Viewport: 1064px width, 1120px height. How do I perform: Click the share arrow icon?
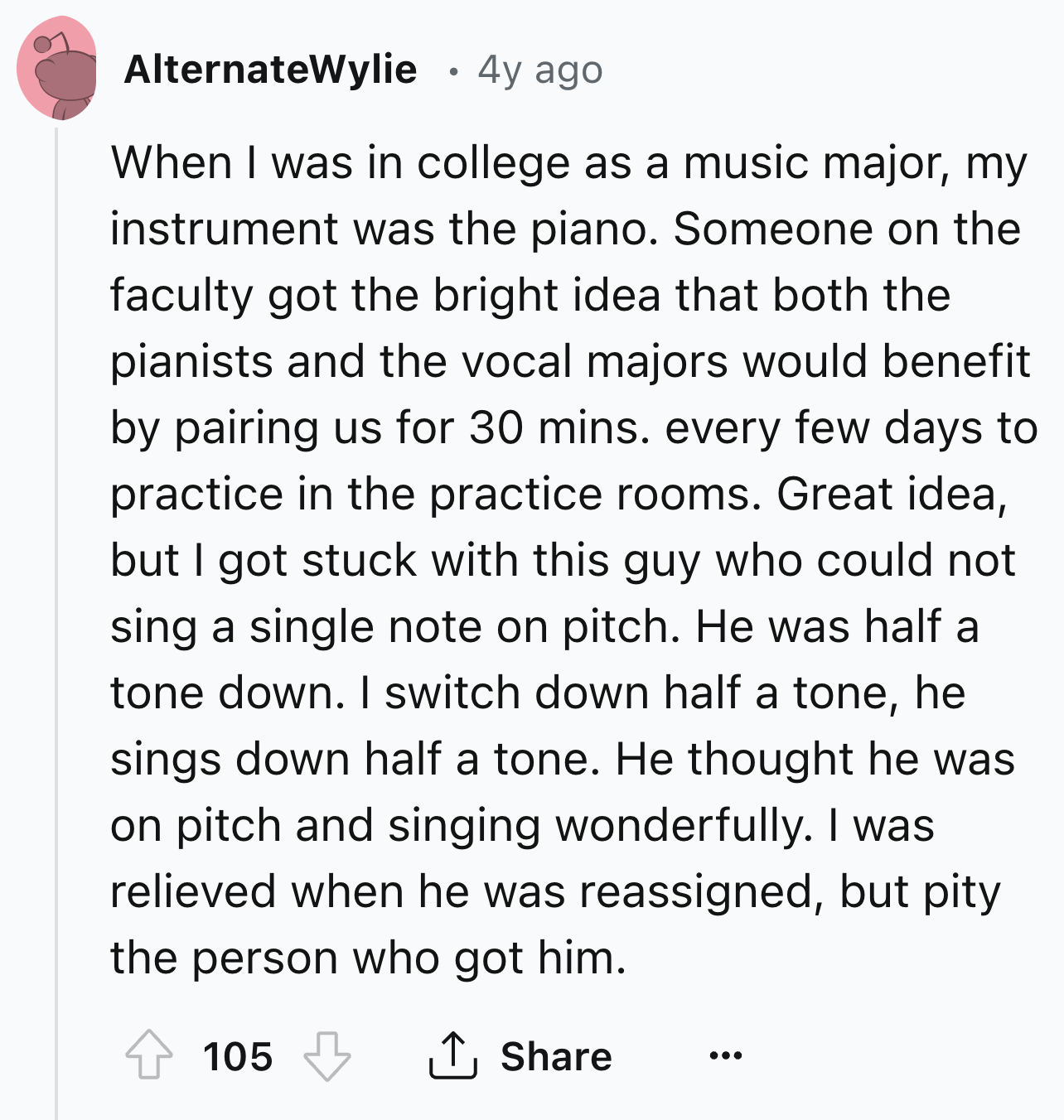click(x=452, y=1055)
